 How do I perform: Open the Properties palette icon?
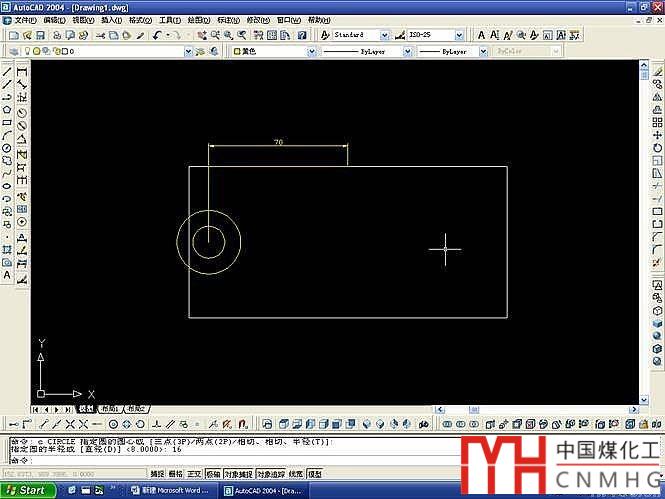[258, 35]
